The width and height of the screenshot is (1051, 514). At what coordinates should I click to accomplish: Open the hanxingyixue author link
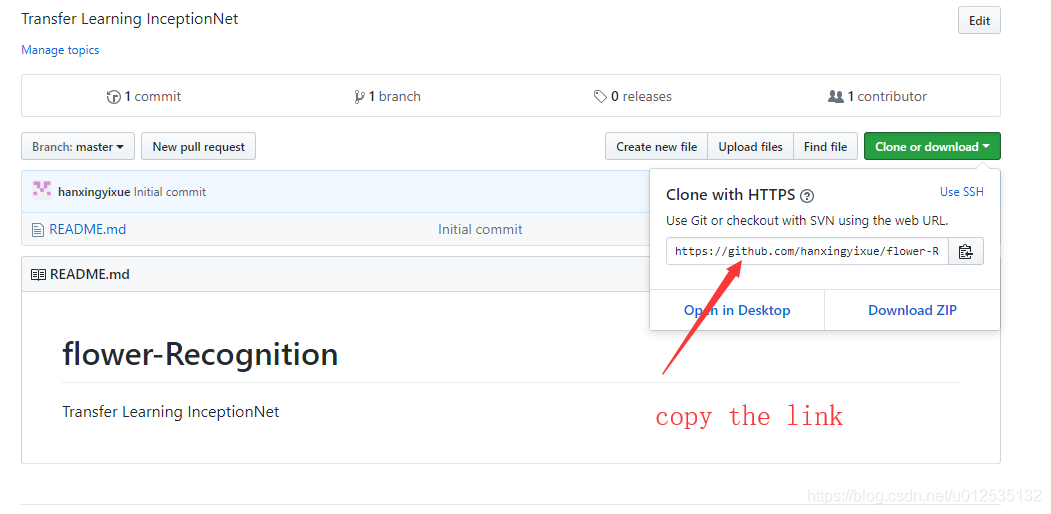[95, 192]
